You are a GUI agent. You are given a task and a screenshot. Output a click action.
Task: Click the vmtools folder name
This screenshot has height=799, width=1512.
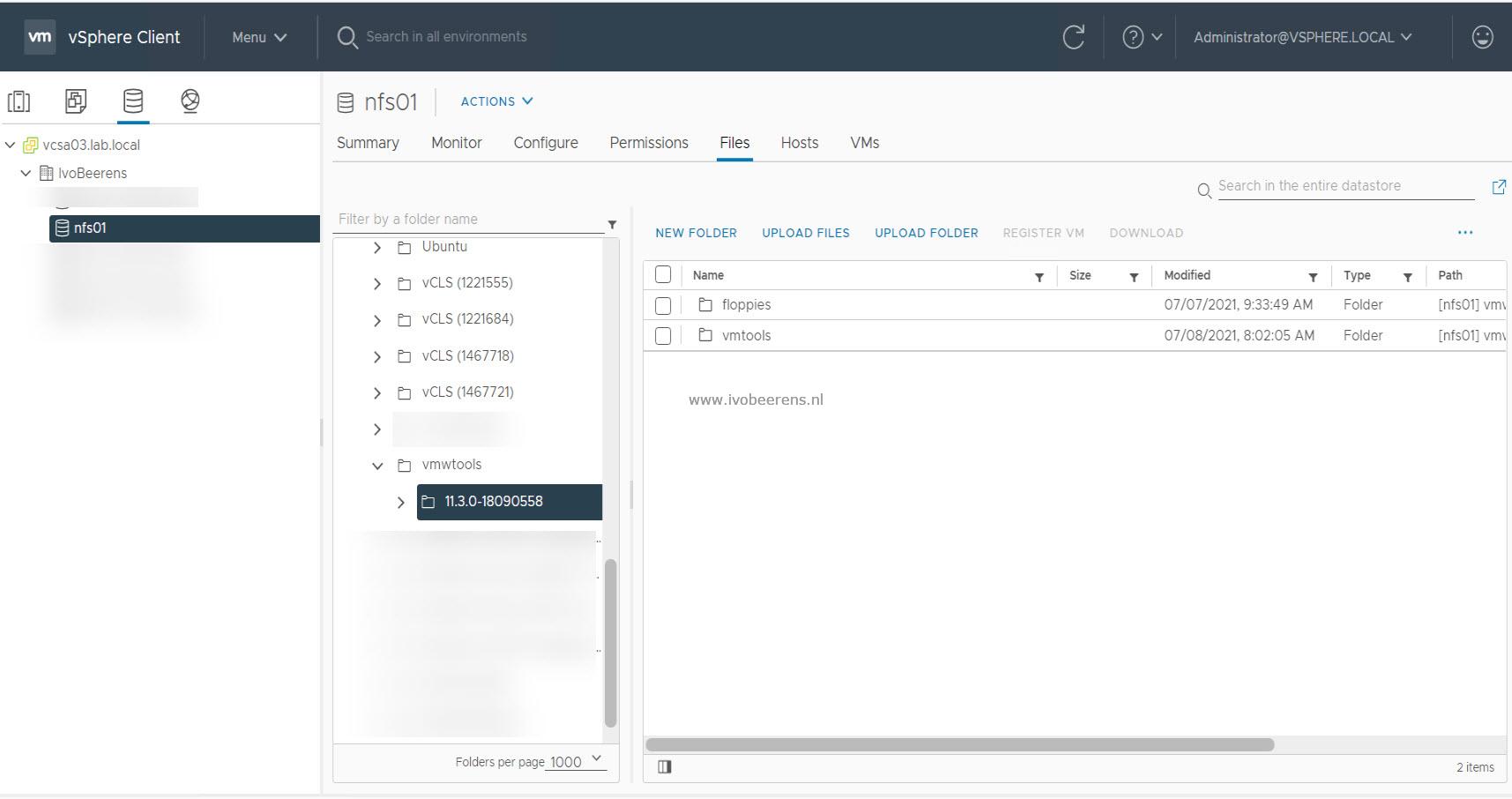[746, 335]
